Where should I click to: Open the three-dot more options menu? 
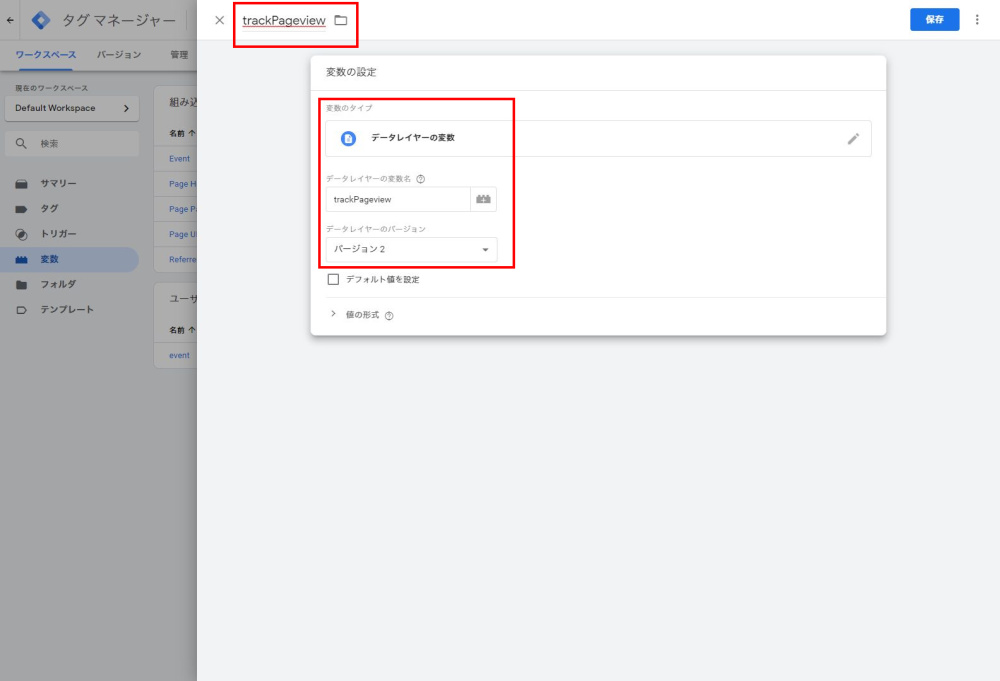pos(977,20)
